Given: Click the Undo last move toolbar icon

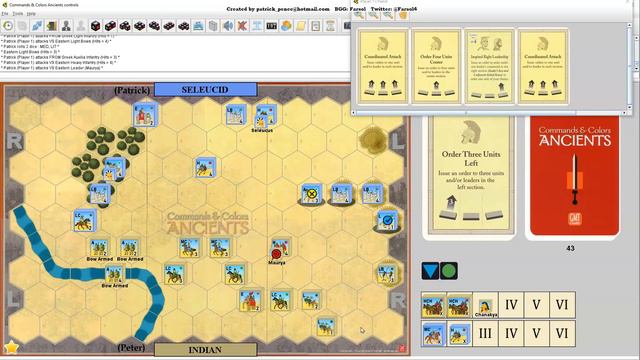Looking at the screenshot, I should click(8, 26).
